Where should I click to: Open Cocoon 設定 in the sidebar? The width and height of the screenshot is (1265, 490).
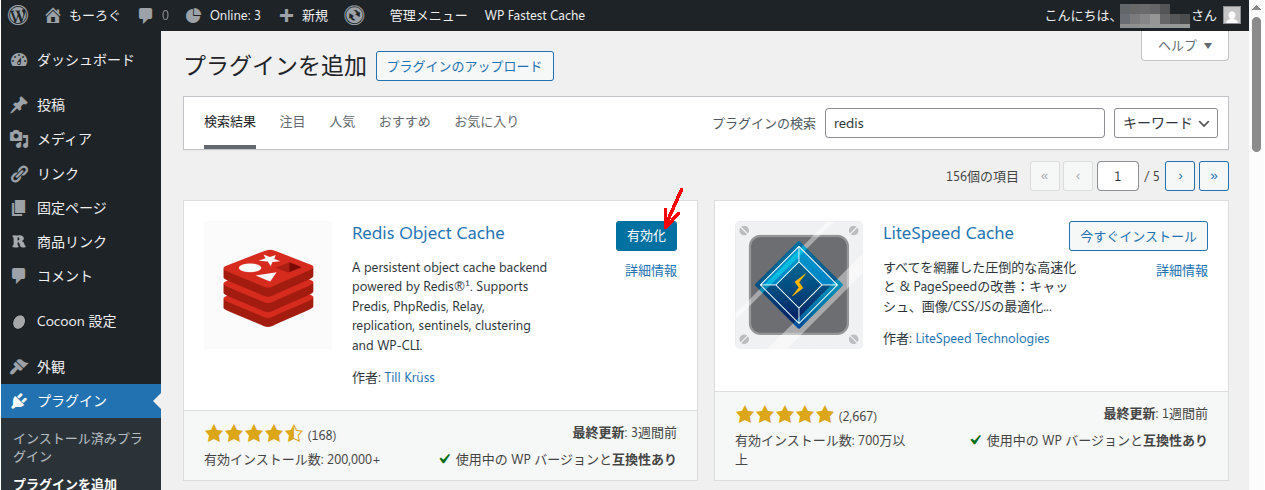(x=80, y=321)
